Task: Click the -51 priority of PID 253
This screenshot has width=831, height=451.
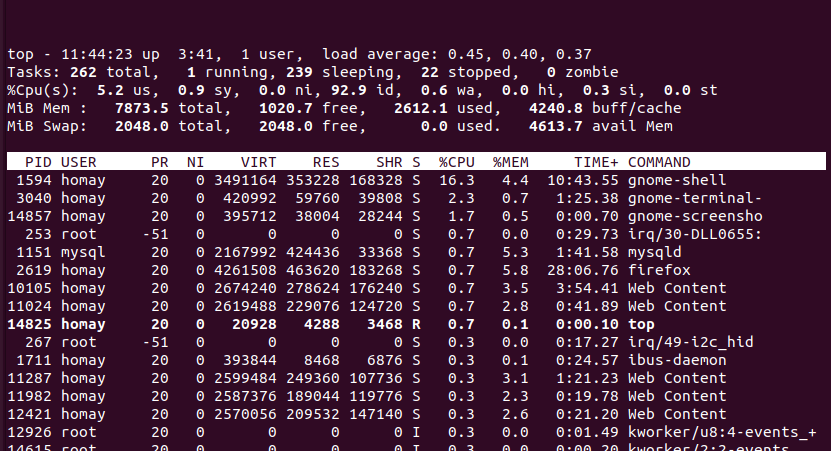Action: 155,234
